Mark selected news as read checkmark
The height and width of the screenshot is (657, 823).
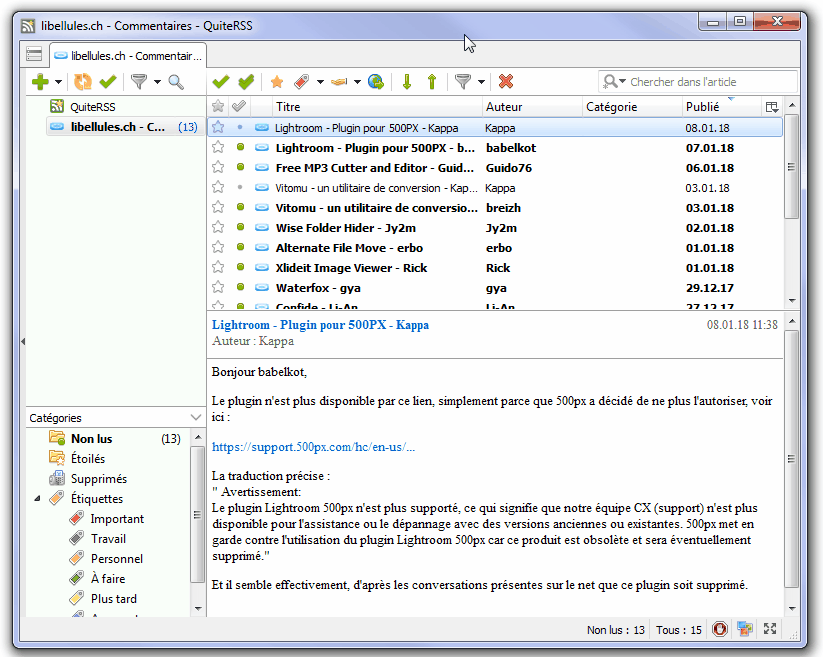[221, 82]
